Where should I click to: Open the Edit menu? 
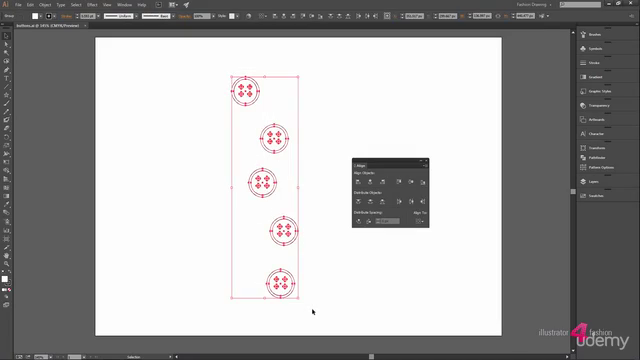(x=30, y=5)
